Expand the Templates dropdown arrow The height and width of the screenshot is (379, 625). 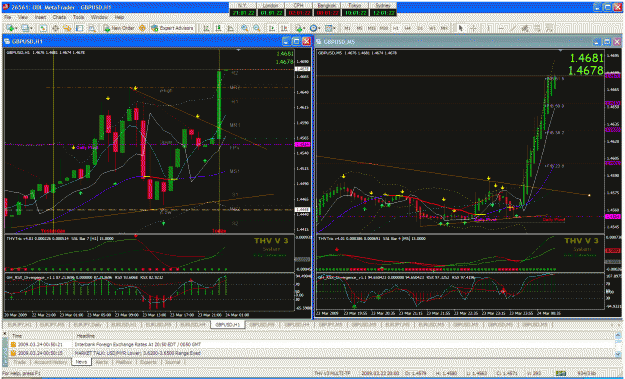point(334,28)
